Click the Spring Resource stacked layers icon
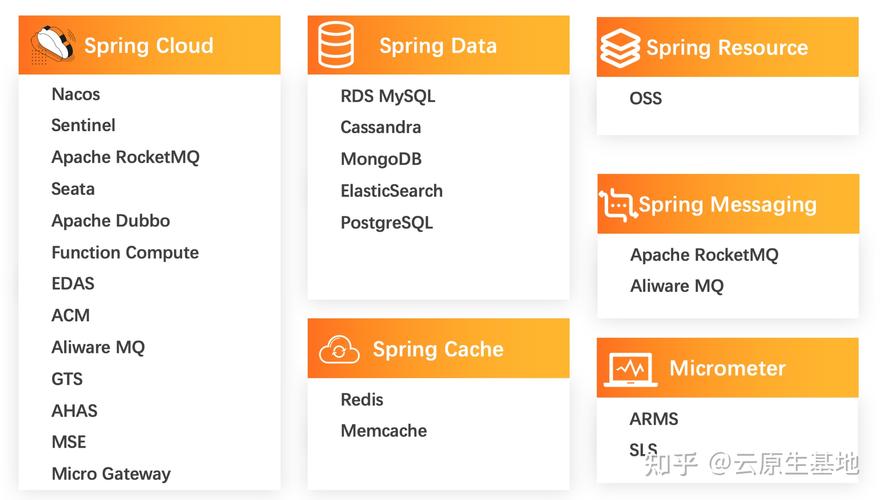Image resolution: width=882 pixels, height=500 pixels. pos(620,48)
